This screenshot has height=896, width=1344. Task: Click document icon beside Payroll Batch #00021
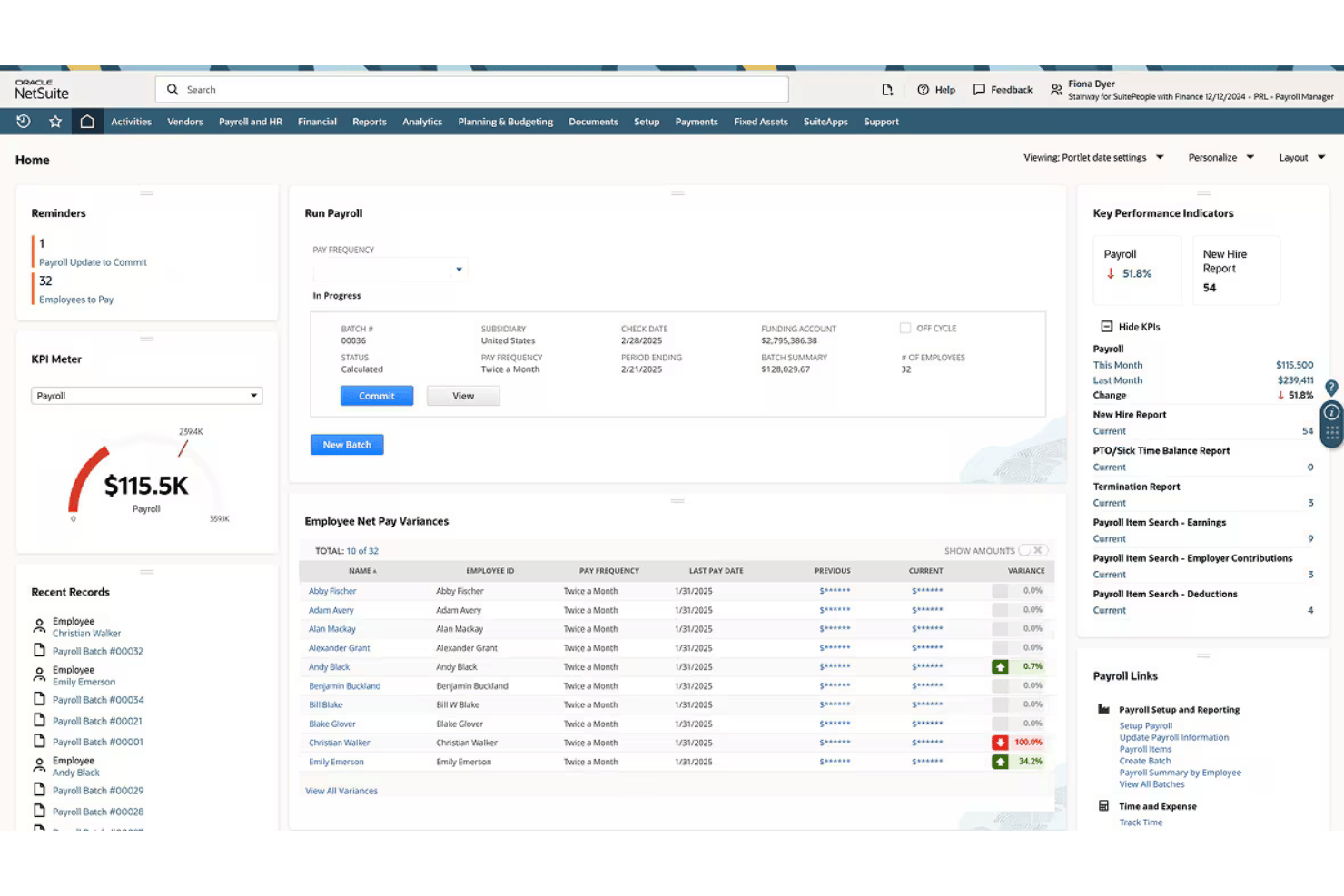click(x=39, y=720)
